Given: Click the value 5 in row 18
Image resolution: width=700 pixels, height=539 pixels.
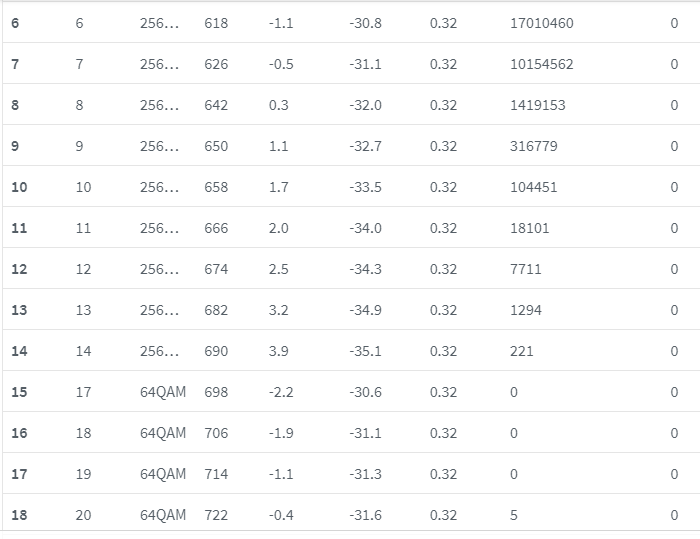Looking at the screenshot, I should (x=514, y=515).
